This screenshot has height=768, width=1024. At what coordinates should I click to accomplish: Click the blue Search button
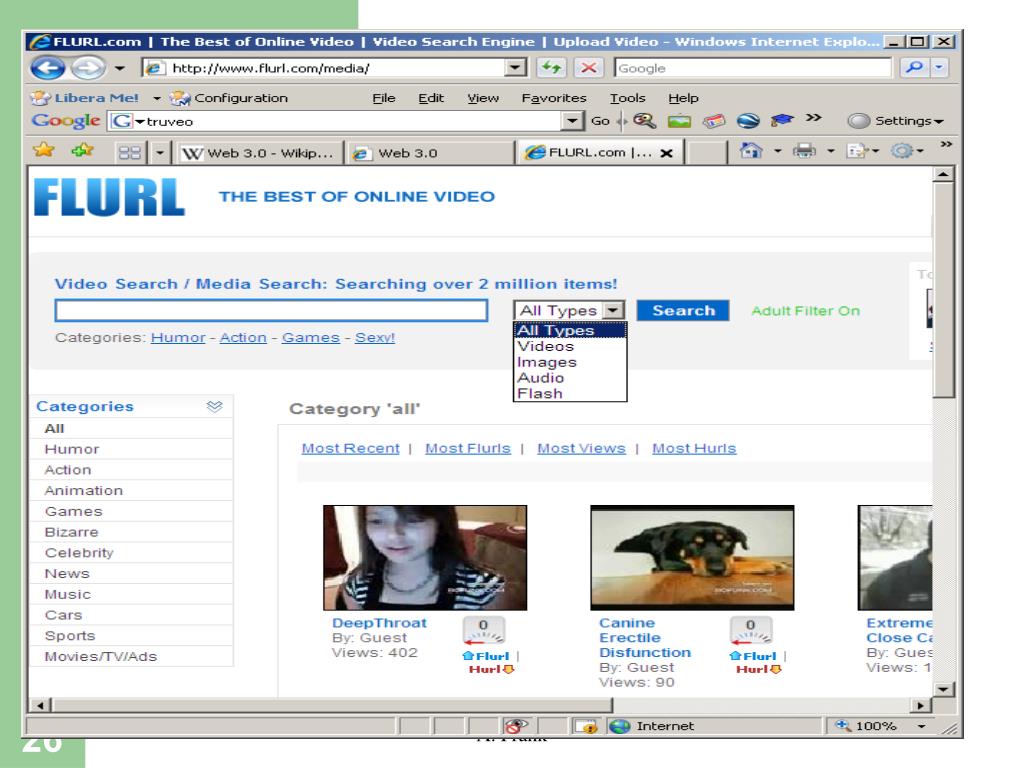(x=682, y=310)
